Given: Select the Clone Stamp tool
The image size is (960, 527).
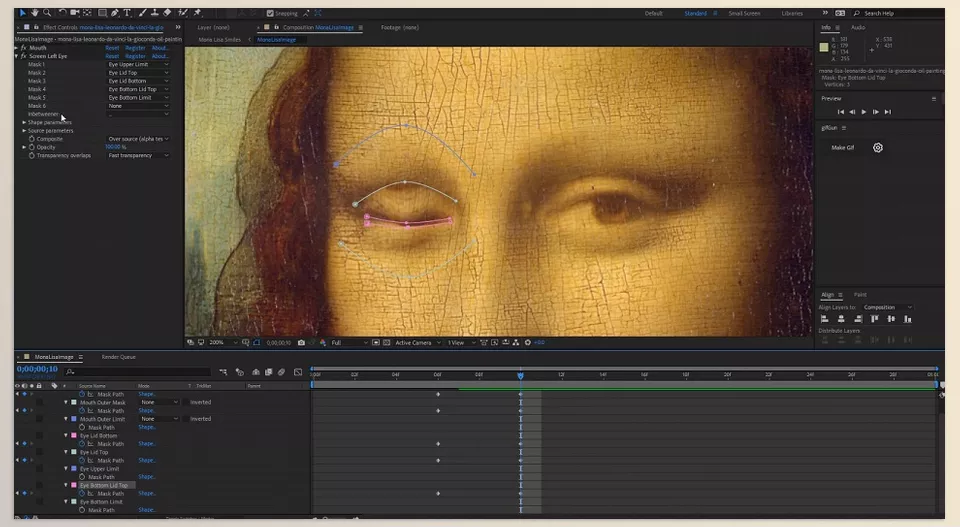Looking at the screenshot, I should (154, 13).
